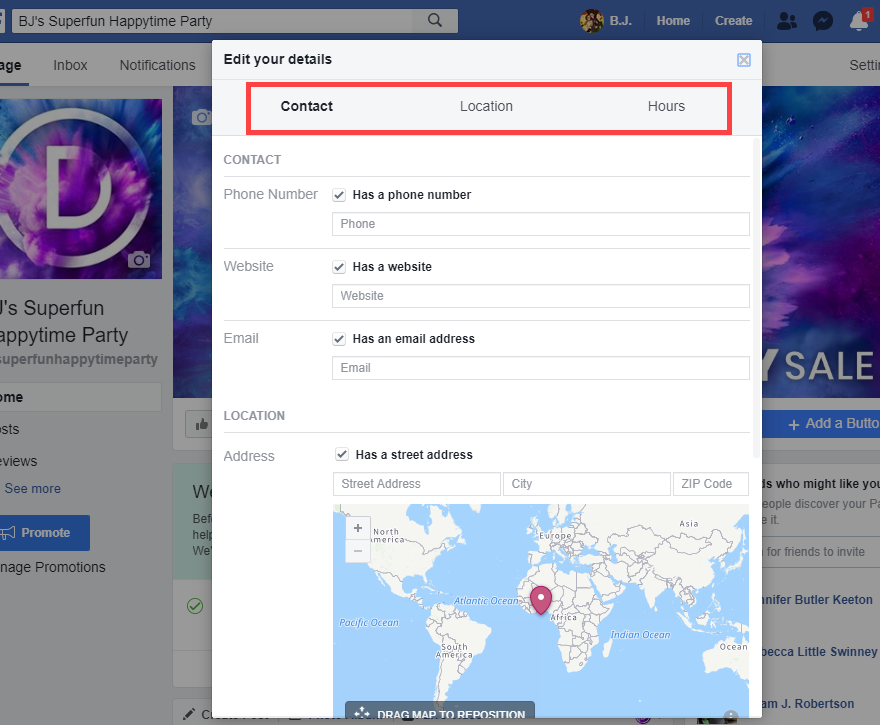The image size is (880, 725).
Task: Open the friend requests icon
Action: point(786,20)
